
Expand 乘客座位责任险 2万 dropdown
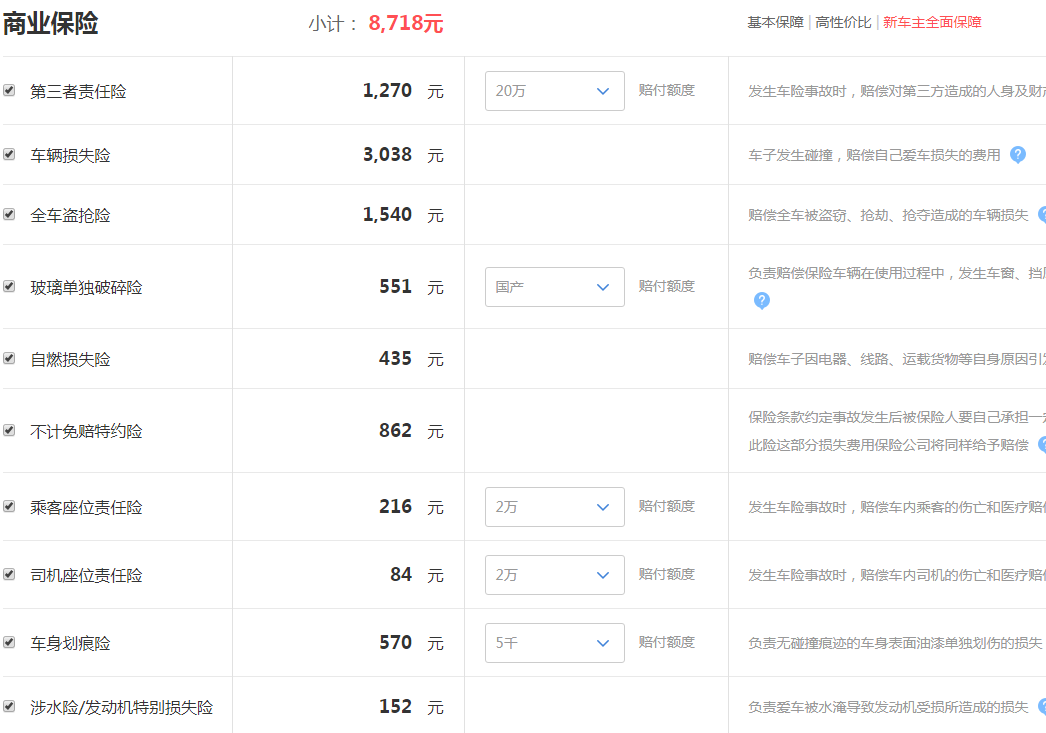[554, 507]
